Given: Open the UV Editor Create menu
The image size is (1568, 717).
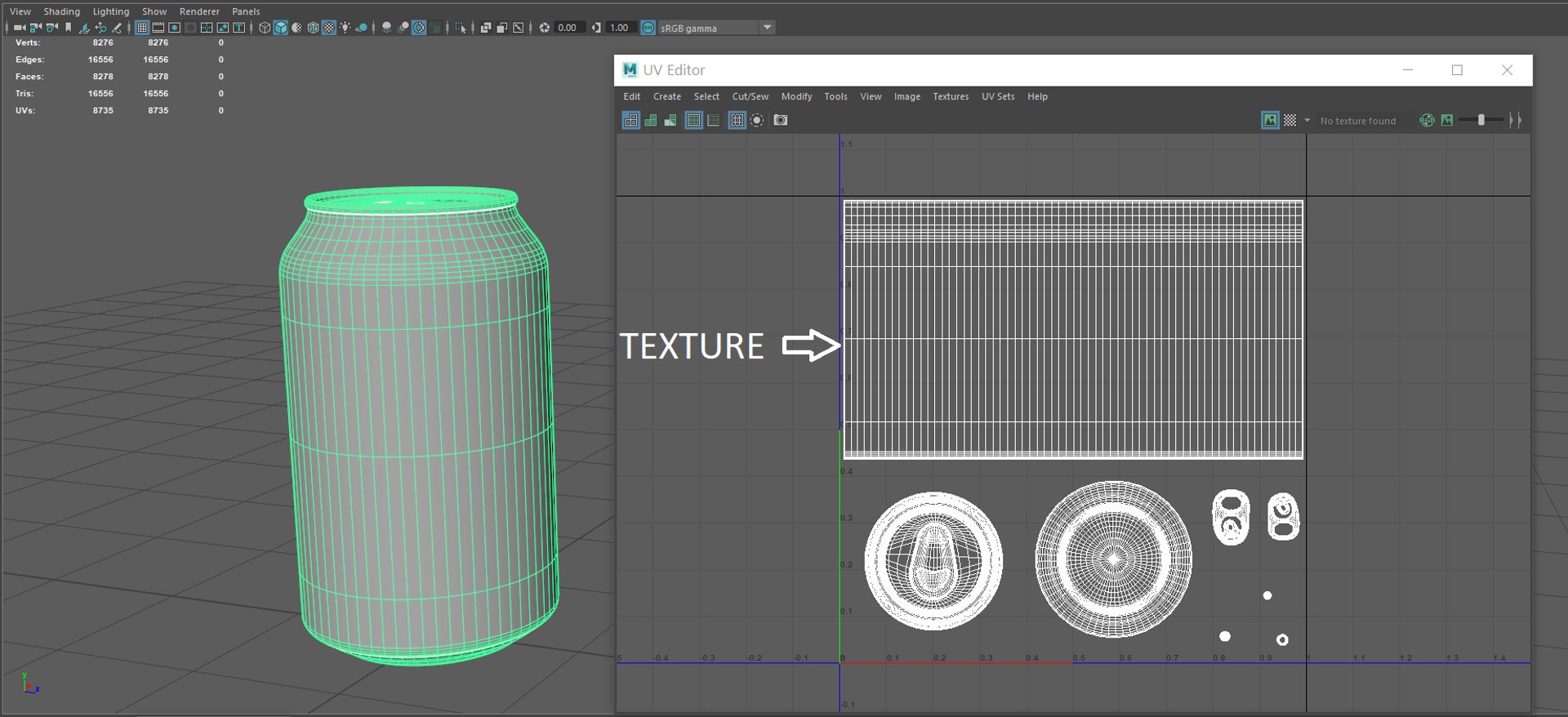Looking at the screenshot, I should 667,96.
